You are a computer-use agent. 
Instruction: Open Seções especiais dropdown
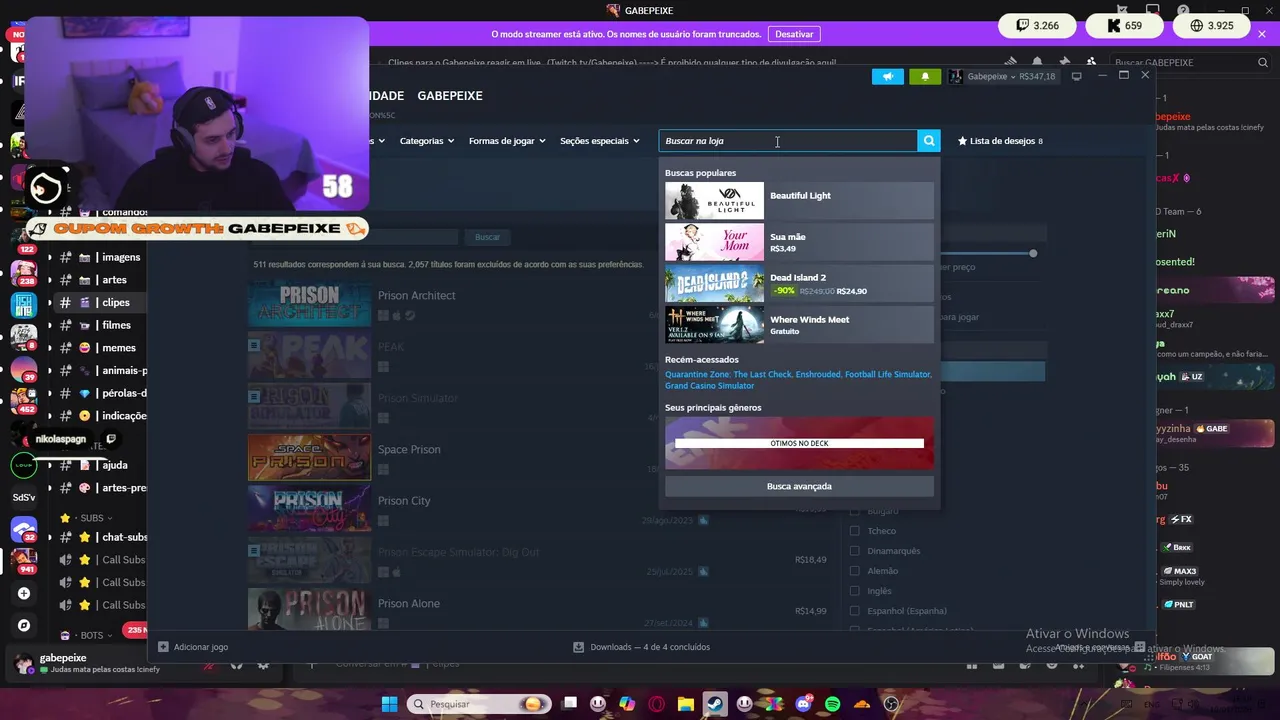(x=600, y=141)
